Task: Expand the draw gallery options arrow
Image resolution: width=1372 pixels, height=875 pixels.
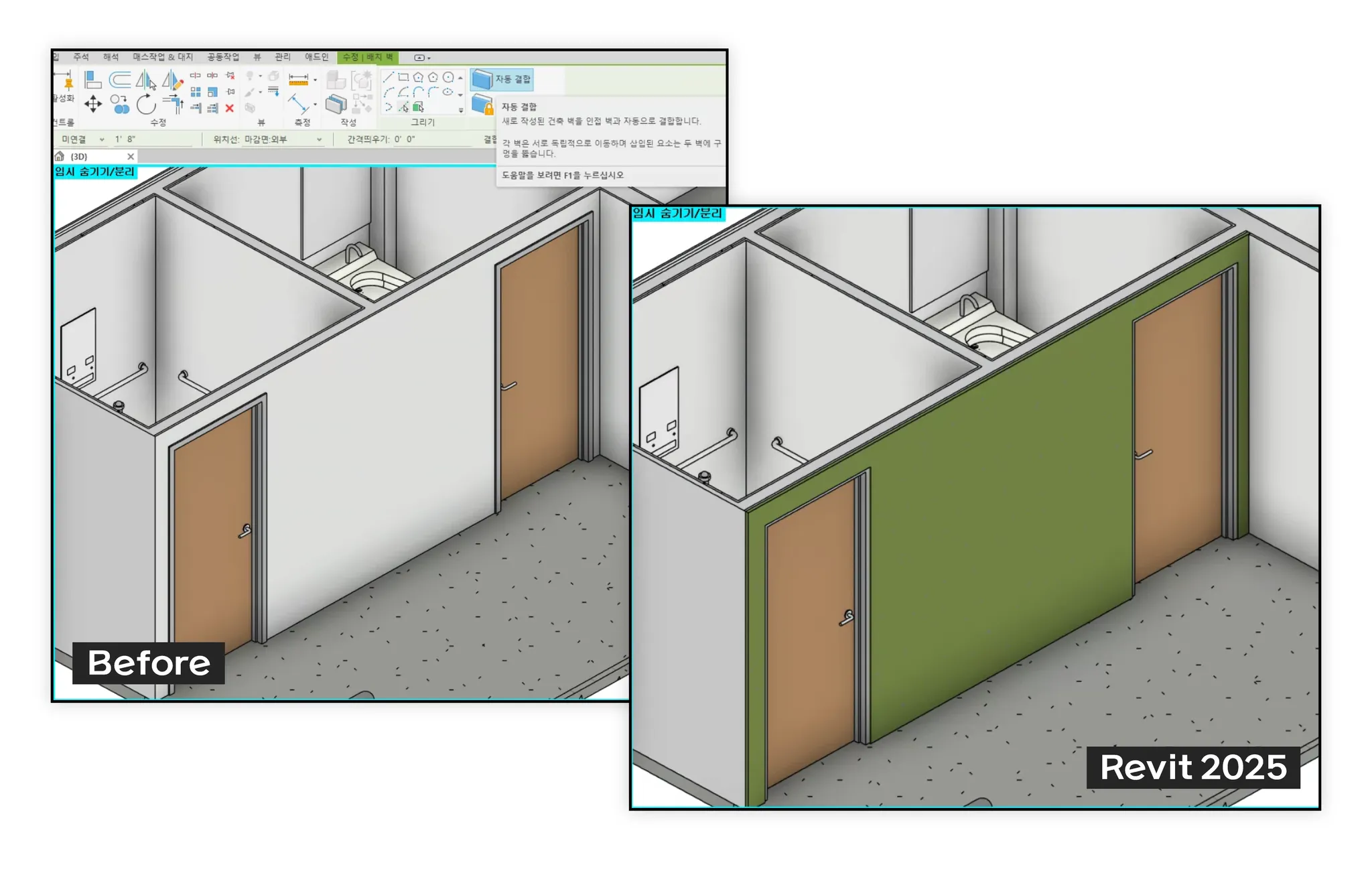Action: tap(461, 110)
